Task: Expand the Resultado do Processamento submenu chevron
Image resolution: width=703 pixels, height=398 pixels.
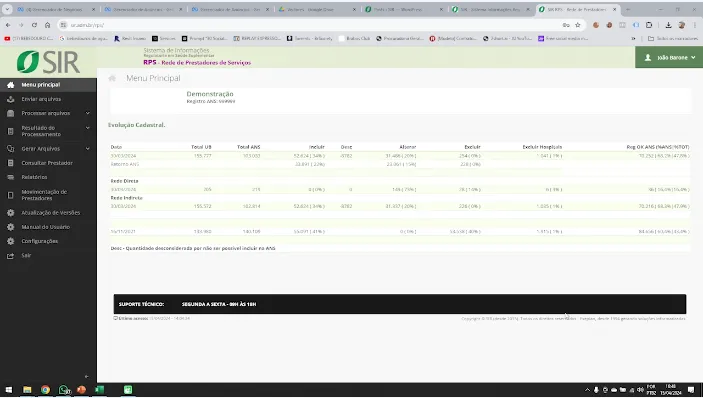Action: (88, 128)
